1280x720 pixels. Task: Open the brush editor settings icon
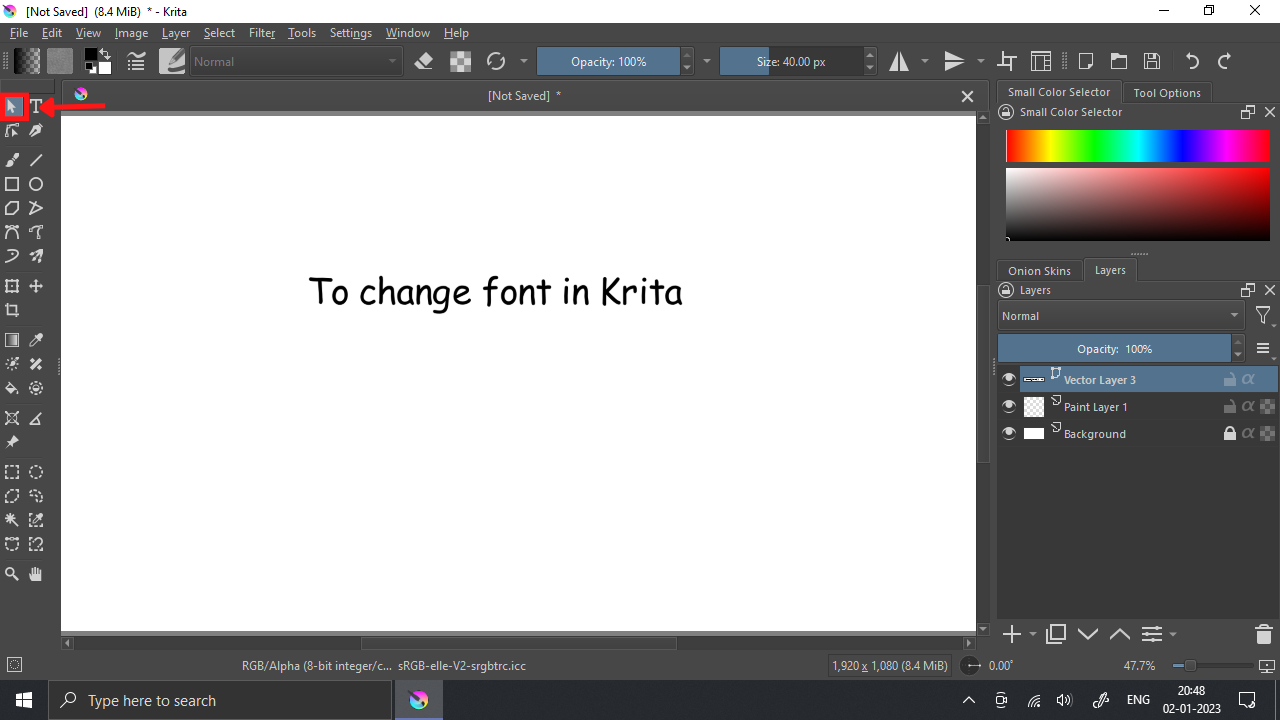137,61
